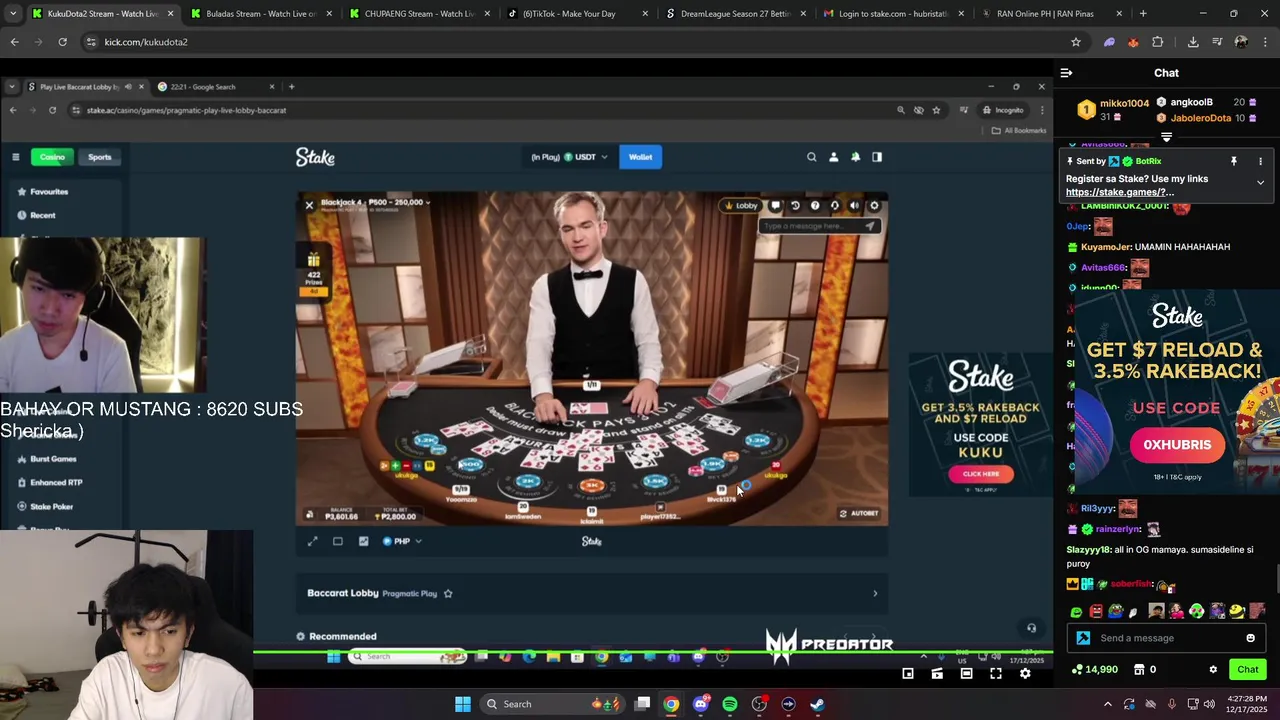Open blackjack game help question icon

(815, 206)
